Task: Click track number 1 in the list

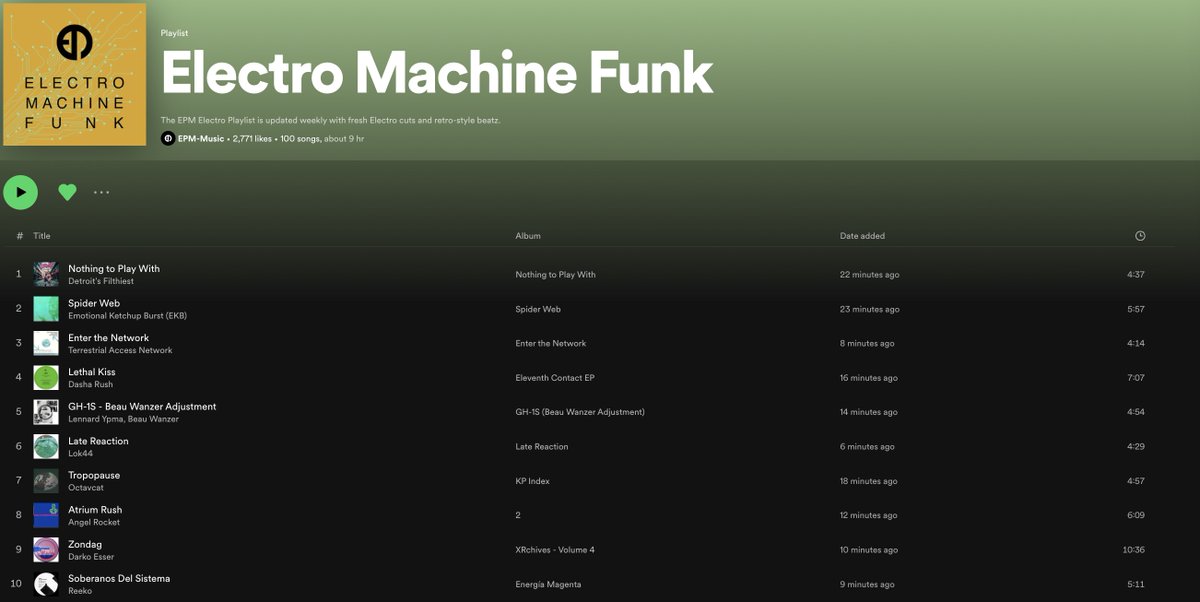Action: tap(18, 274)
